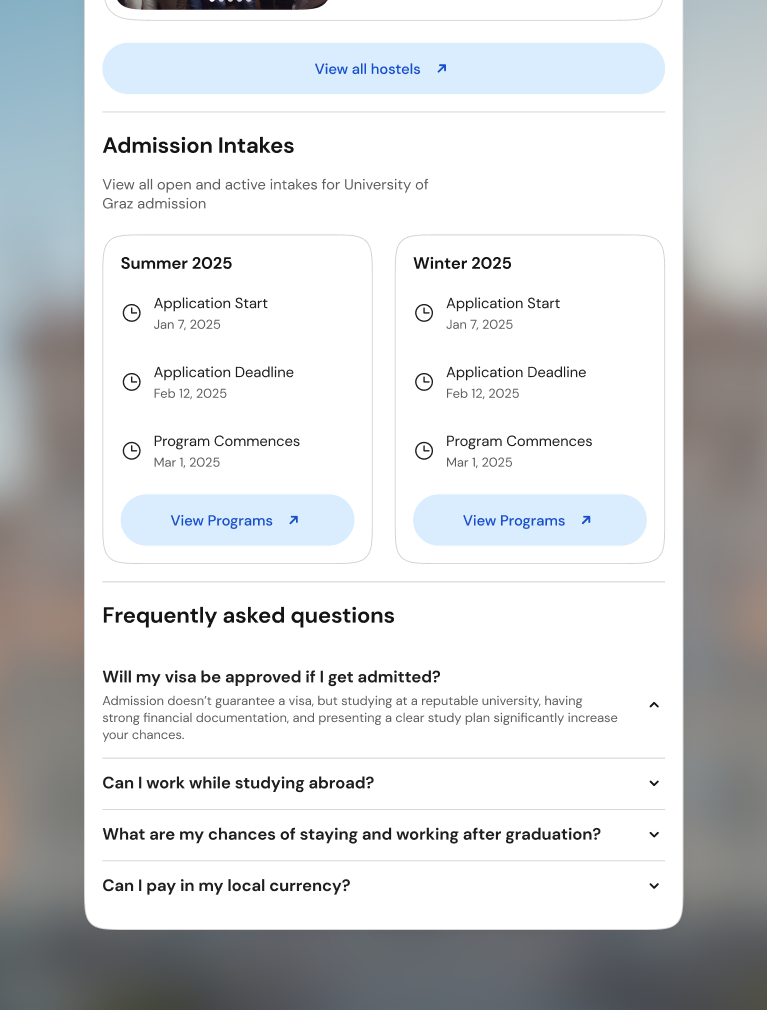This screenshot has width=767, height=1010.
Task: Click Winter 2025 Application Deadline clock icon
Action: (424, 382)
